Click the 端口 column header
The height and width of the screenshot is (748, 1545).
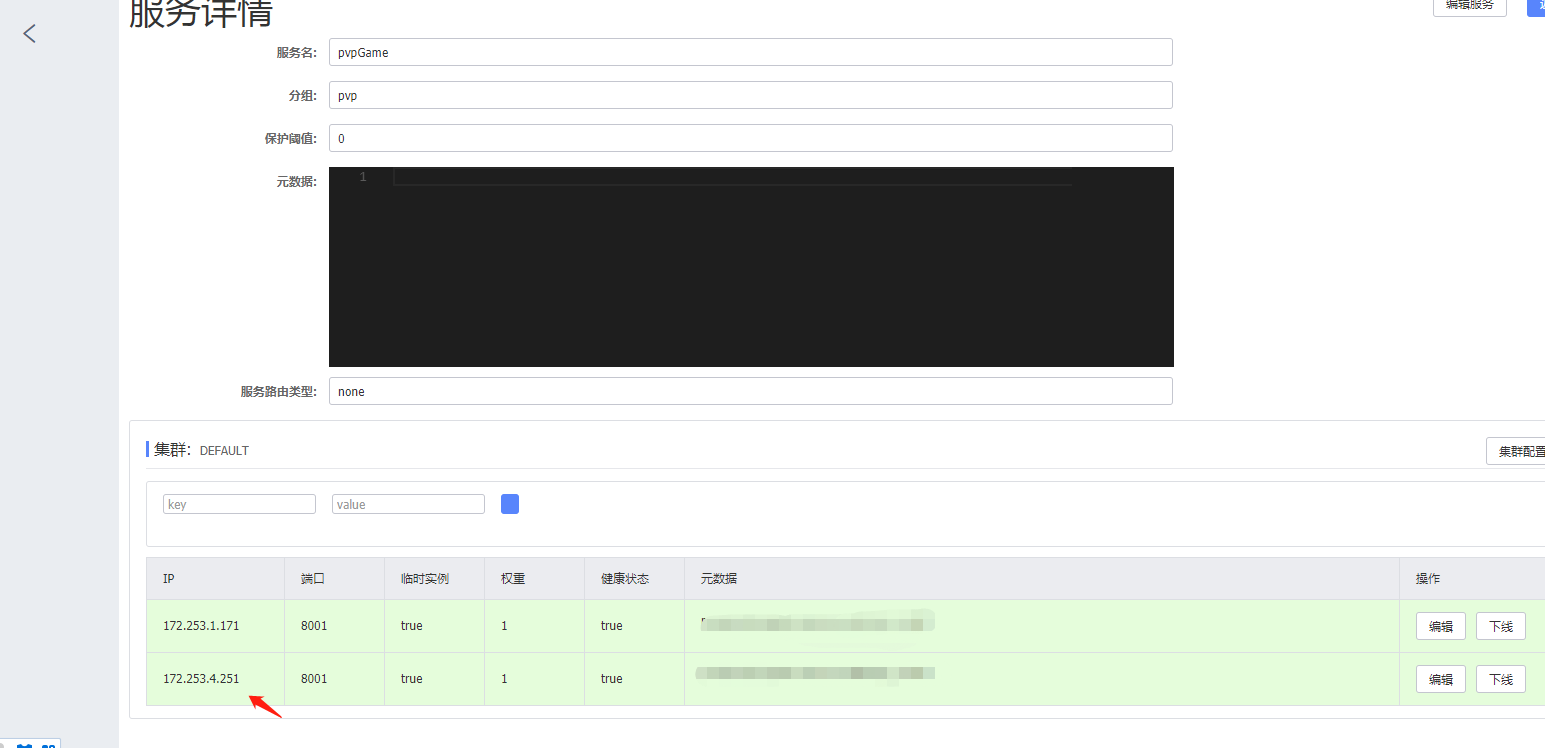(x=313, y=579)
